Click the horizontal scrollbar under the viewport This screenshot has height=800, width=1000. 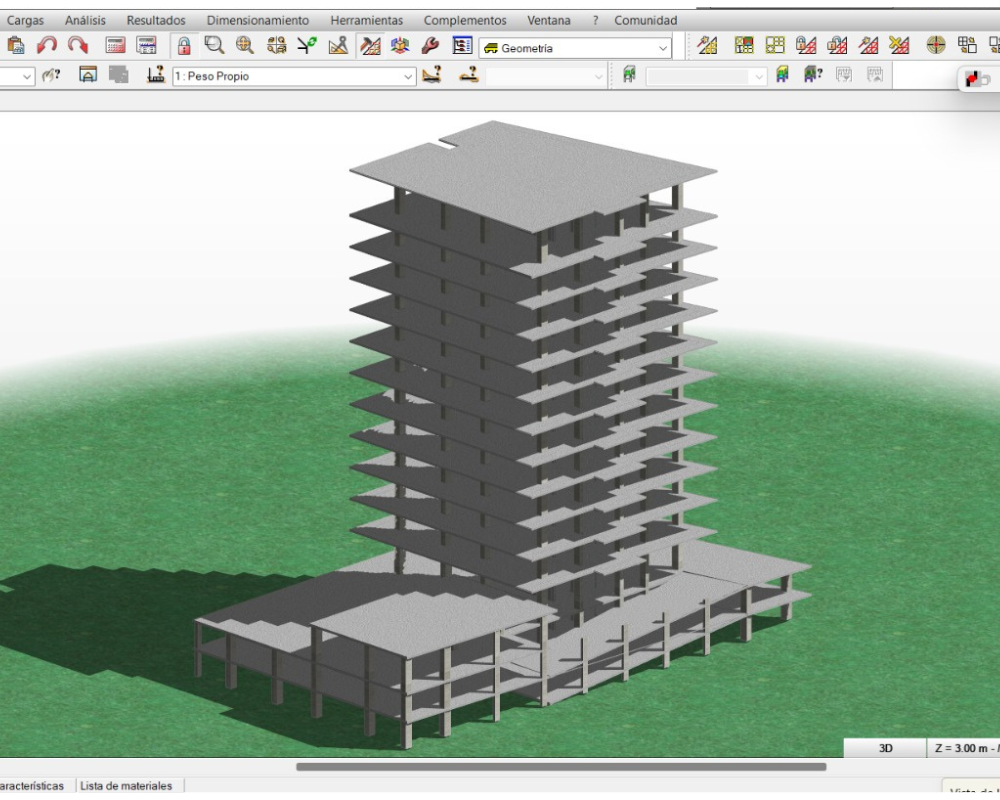560,767
